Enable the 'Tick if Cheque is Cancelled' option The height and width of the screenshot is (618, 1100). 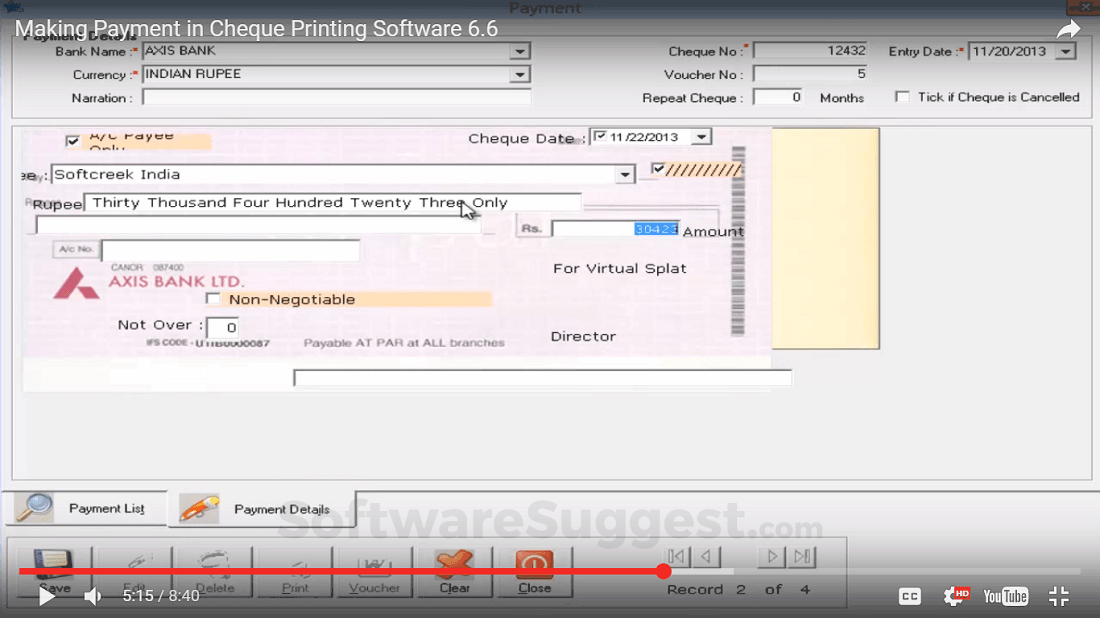903,96
